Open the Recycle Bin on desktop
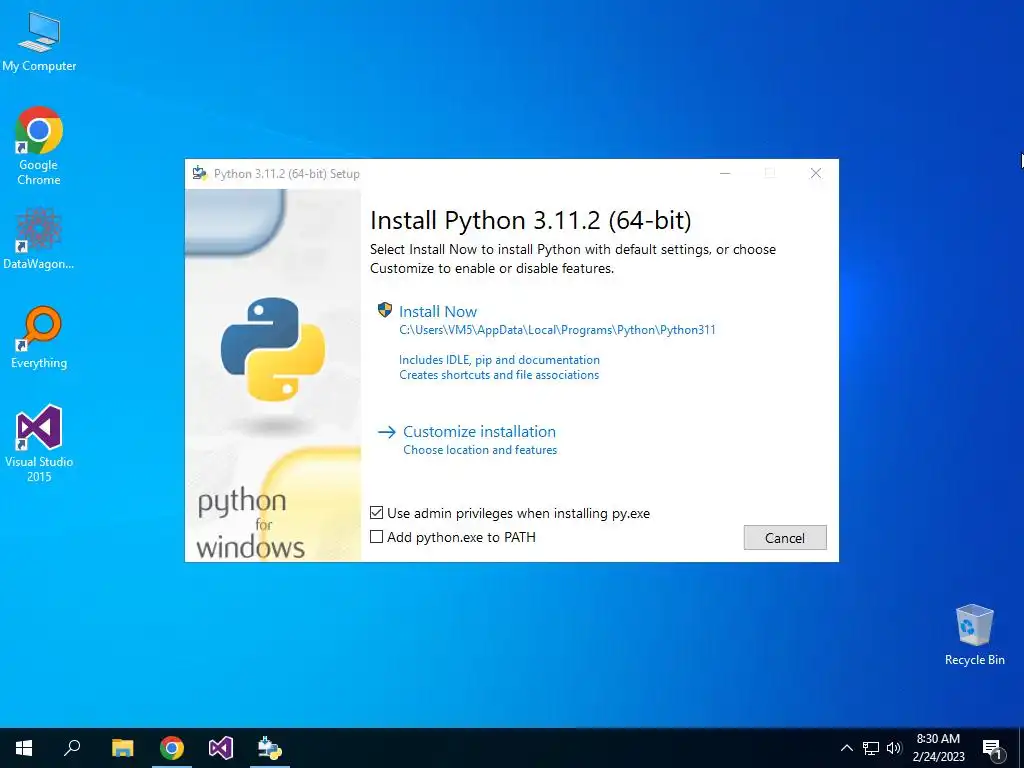Image resolution: width=1024 pixels, height=768 pixels. (x=974, y=635)
